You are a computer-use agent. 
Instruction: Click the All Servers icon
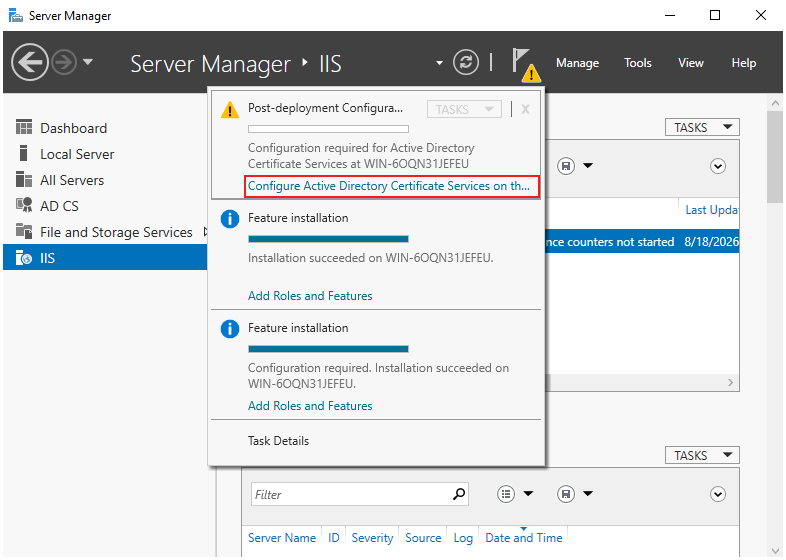[24, 179]
